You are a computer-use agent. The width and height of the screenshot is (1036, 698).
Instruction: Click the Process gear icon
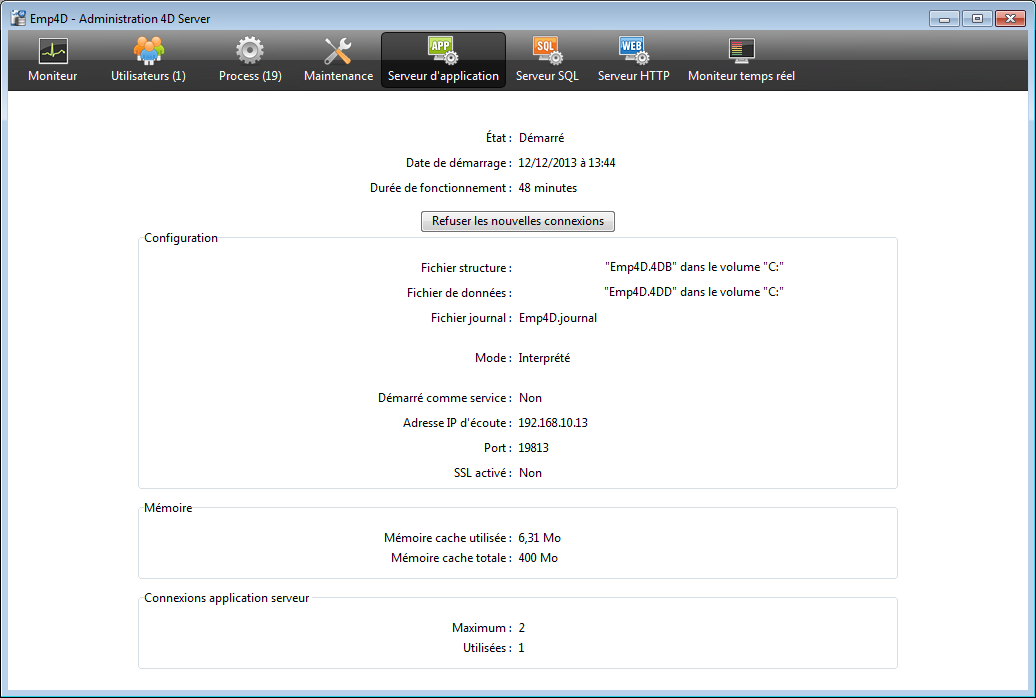(x=249, y=50)
